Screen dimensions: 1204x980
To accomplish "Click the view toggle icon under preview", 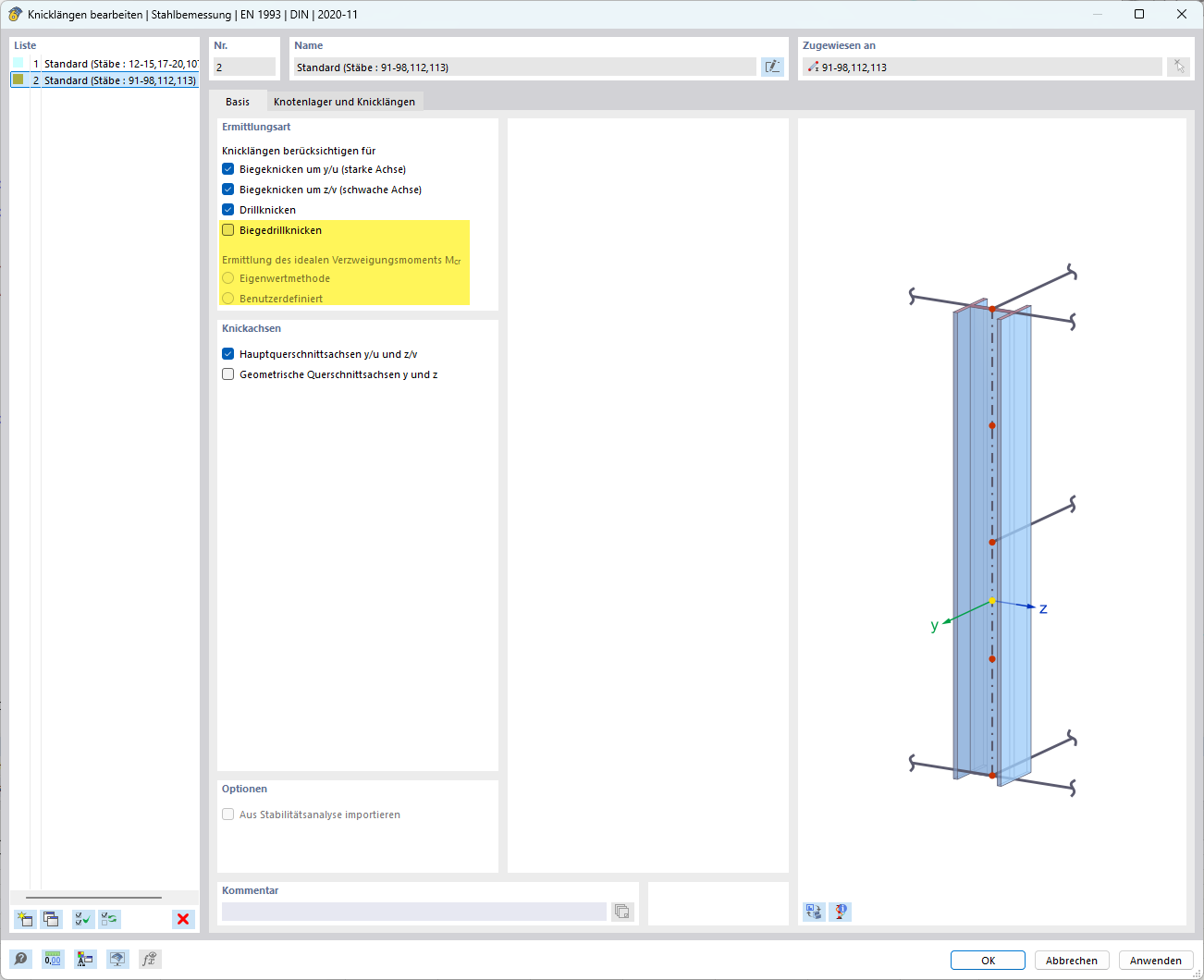I will [814, 912].
